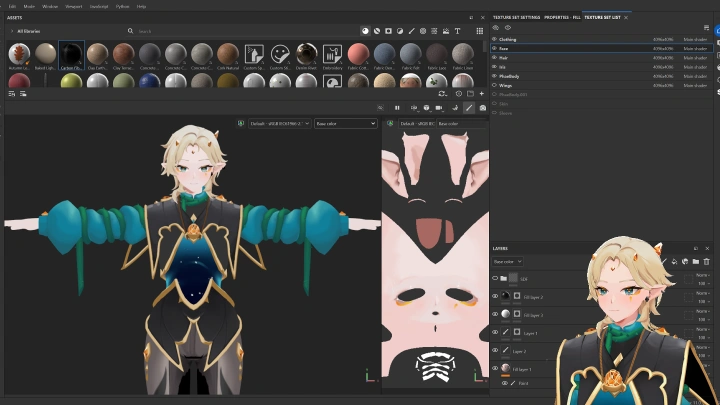Open the cube perspective view dropdown
The width and height of the screenshot is (720, 405).
point(427,108)
